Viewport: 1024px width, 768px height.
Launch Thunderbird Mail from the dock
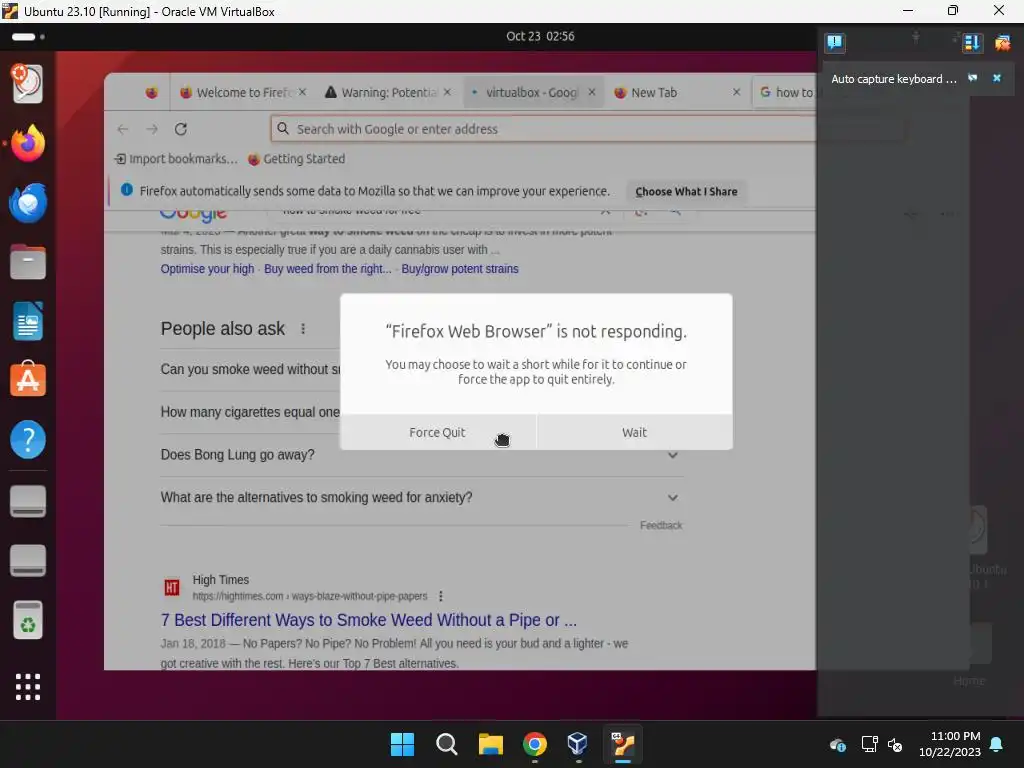point(28,203)
